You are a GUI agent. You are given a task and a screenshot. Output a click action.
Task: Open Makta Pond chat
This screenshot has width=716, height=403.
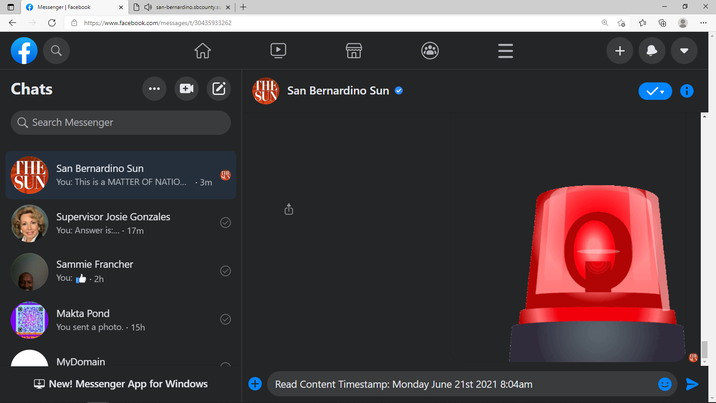click(121, 320)
